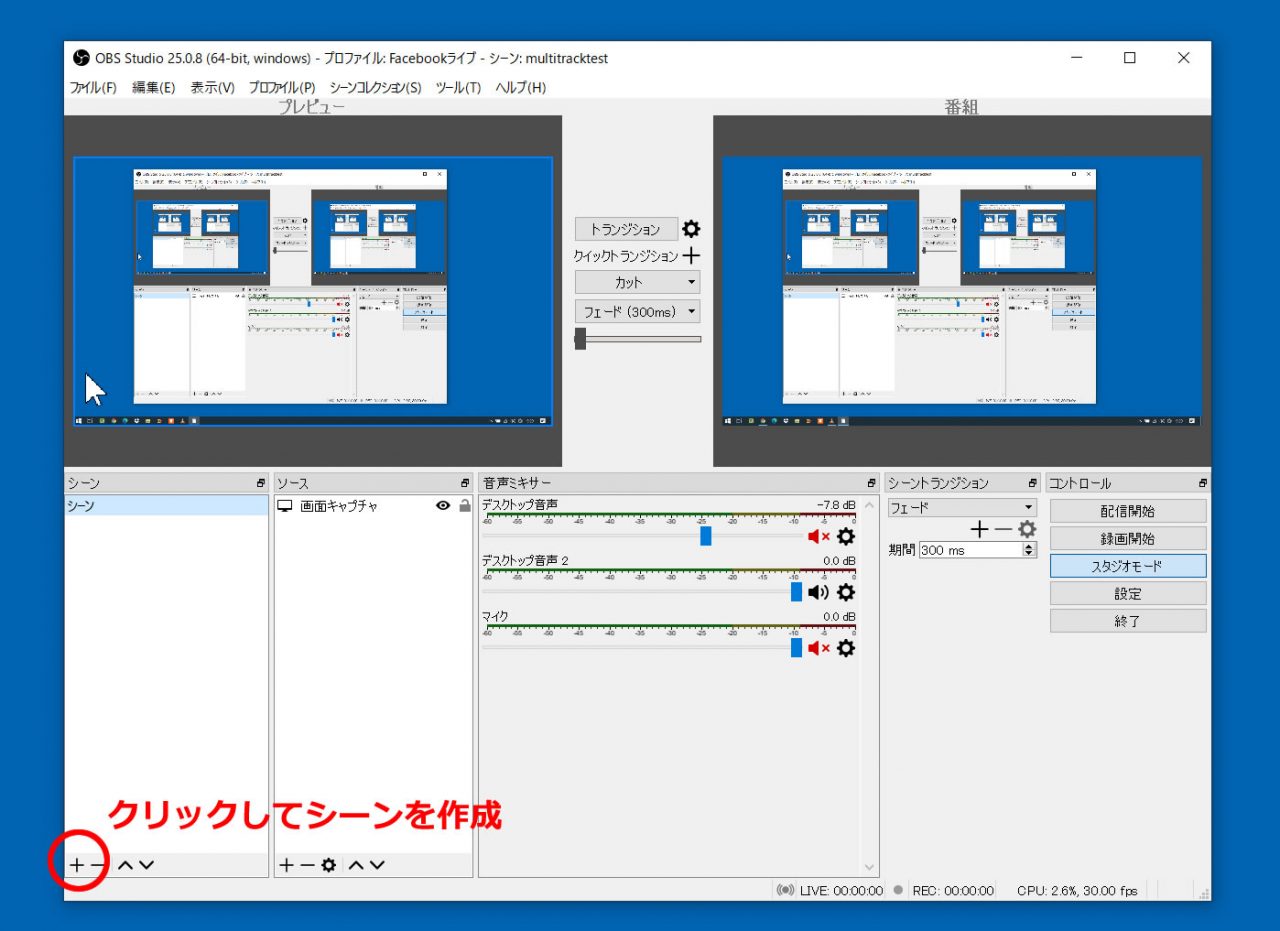1280x931 pixels.
Task: Click the 番組 program canvas
Action: click(962, 291)
